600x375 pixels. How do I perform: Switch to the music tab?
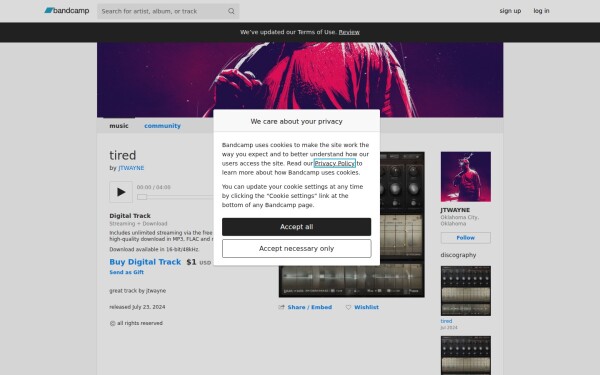pyautogui.click(x=119, y=126)
